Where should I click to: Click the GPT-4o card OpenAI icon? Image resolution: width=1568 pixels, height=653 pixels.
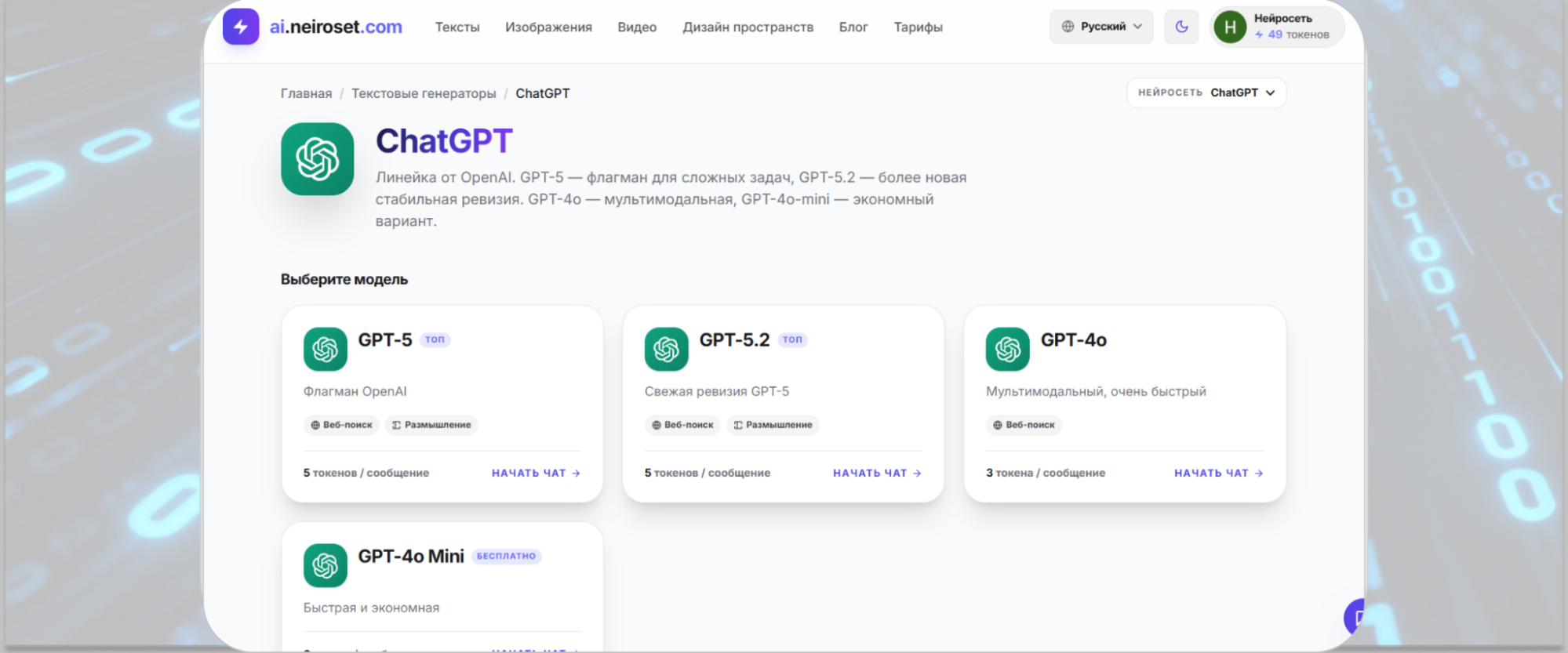1008,349
